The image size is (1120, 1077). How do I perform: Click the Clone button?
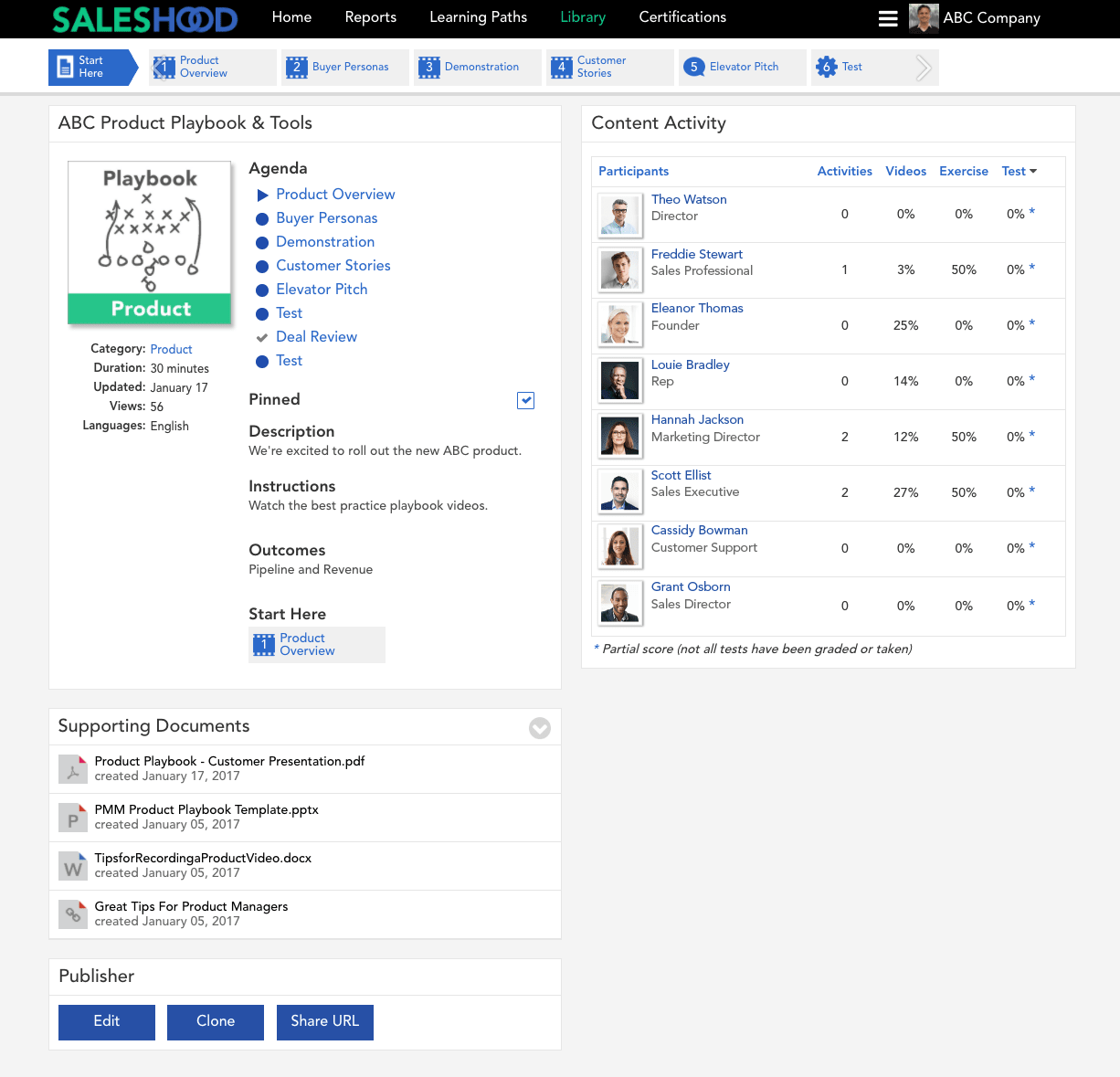coord(216,1022)
